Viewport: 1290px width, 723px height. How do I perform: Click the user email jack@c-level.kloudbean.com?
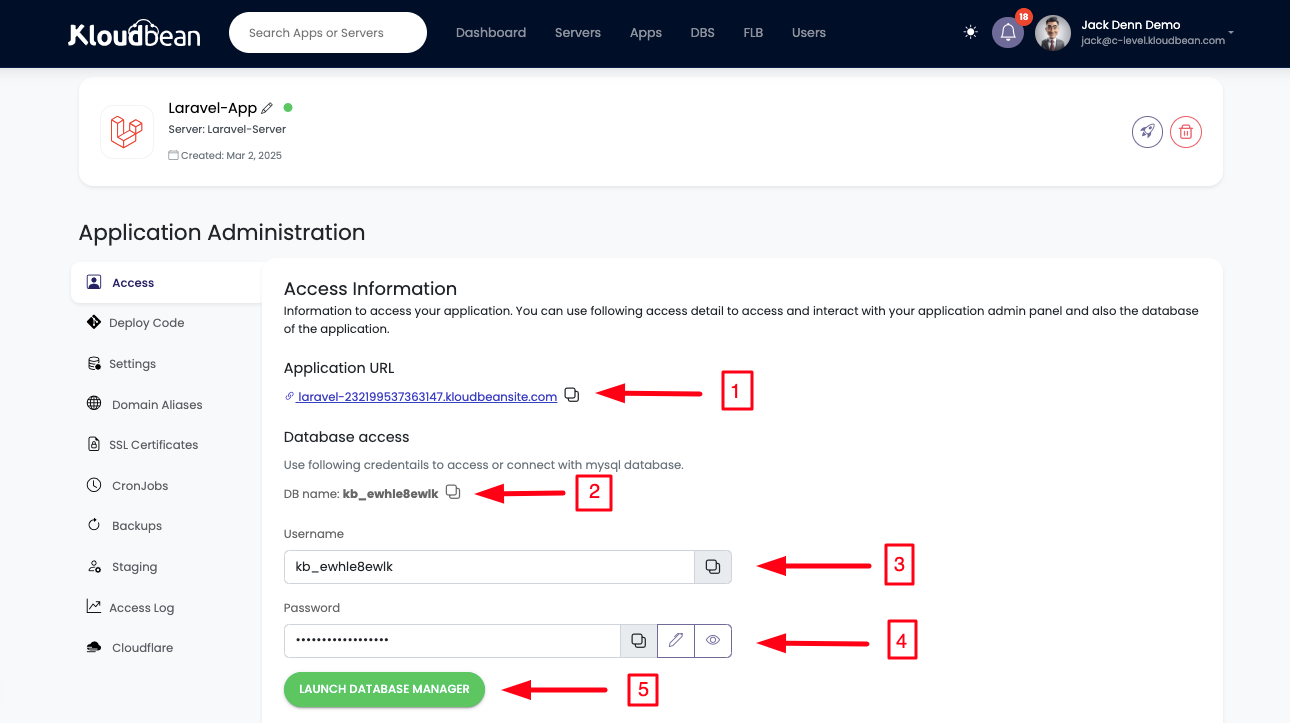click(1153, 41)
